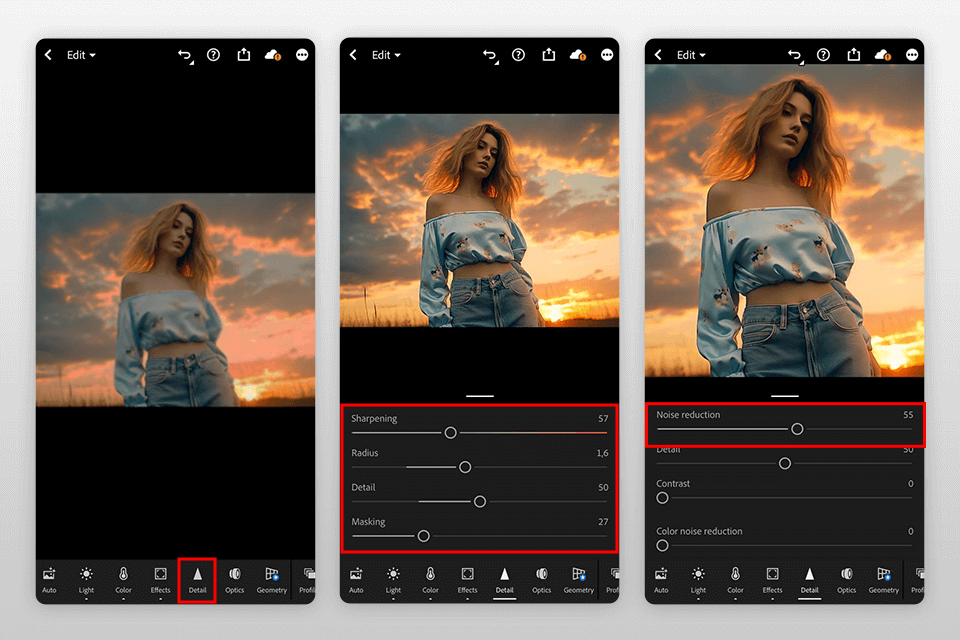
Task: Click the Radius slider handle
Action: (x=465, y=467)
